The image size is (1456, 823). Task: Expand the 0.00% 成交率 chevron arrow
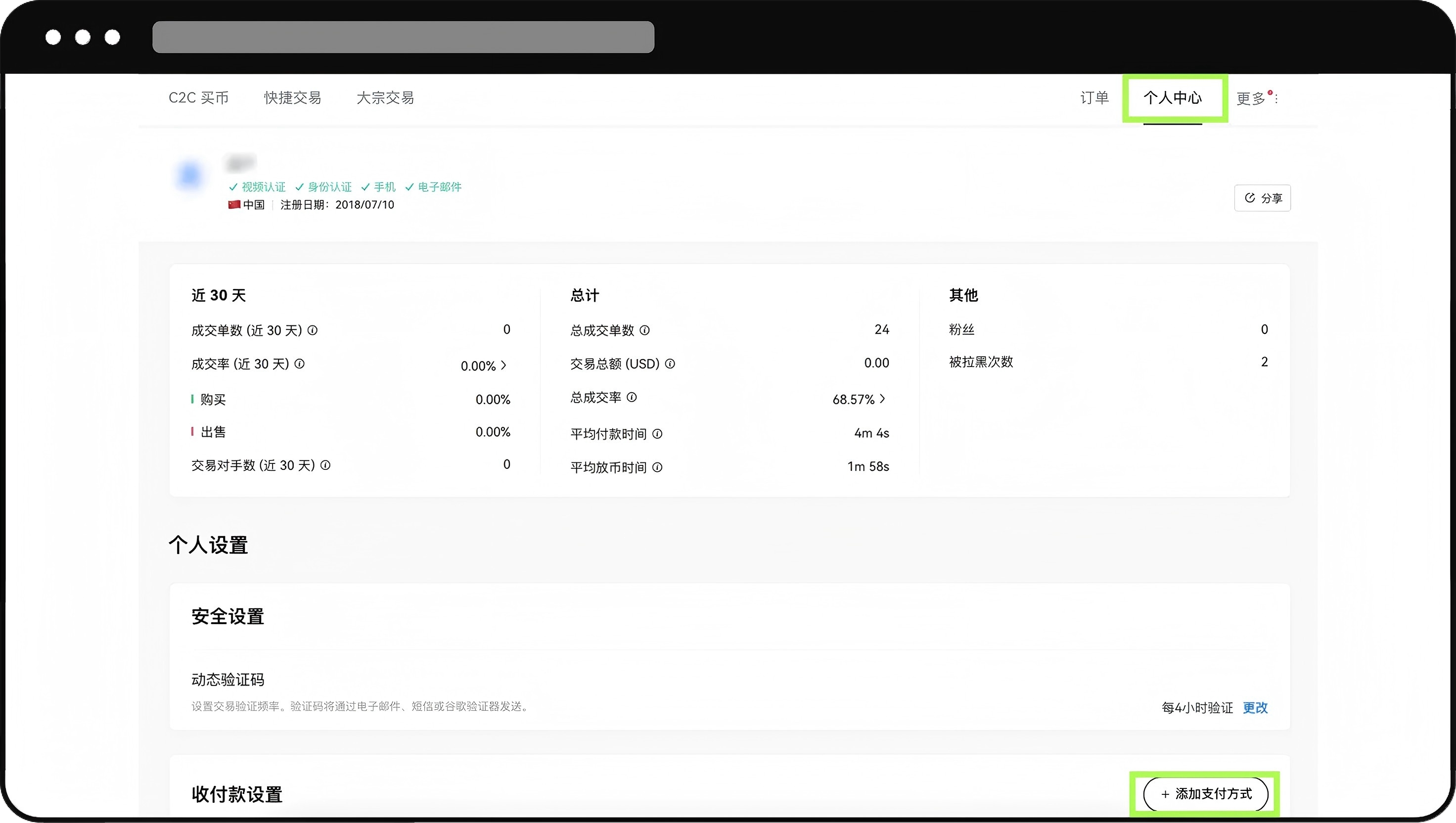pyautogui.click(x=503, y=366)
